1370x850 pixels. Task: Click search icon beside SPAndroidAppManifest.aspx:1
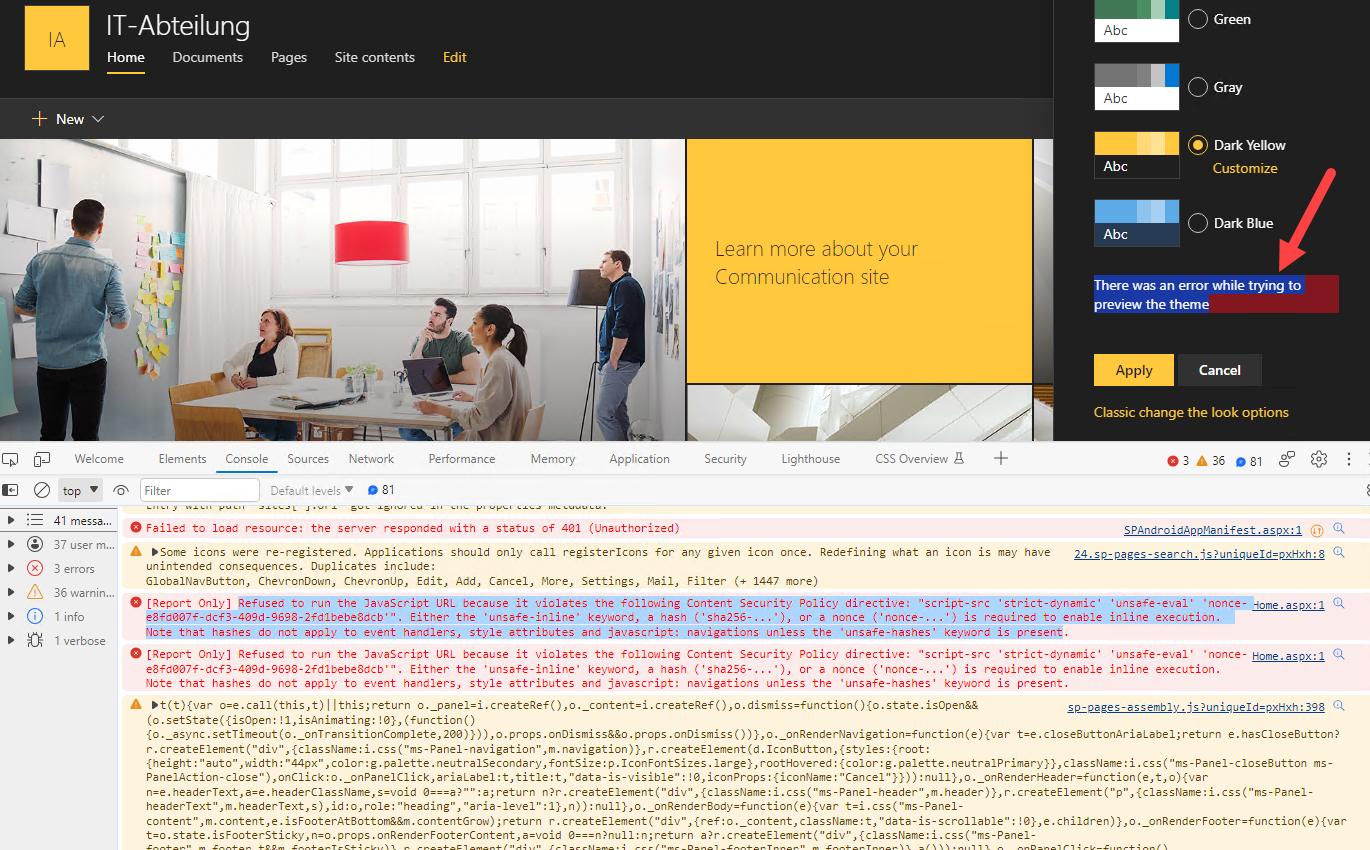coord(1338,528)
